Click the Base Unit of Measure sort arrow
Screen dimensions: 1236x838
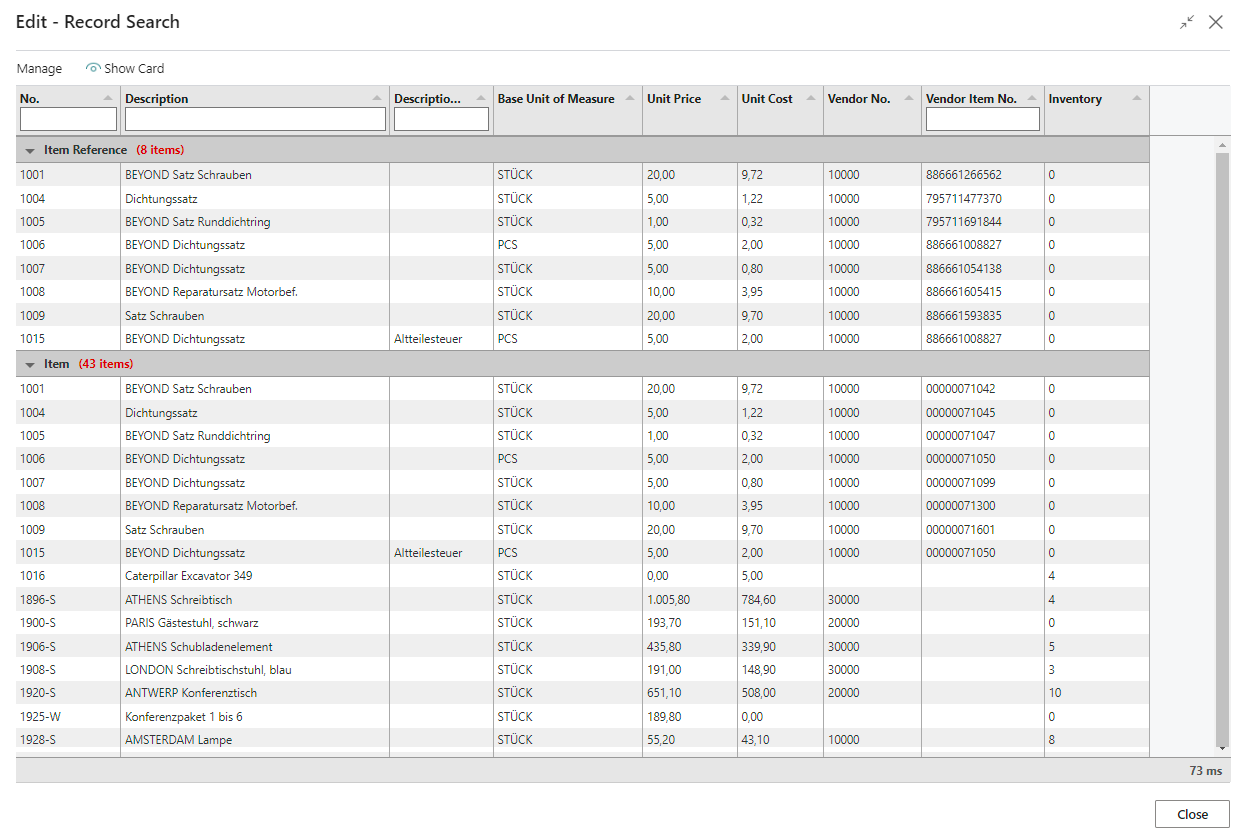point(630,98)
